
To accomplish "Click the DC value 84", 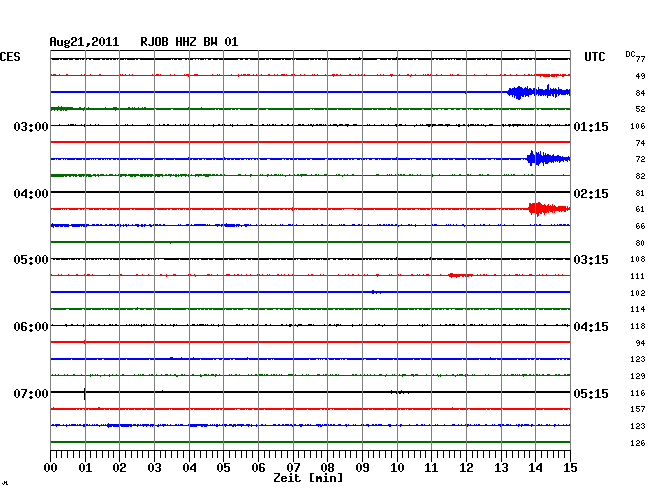I will pos(640,93).
